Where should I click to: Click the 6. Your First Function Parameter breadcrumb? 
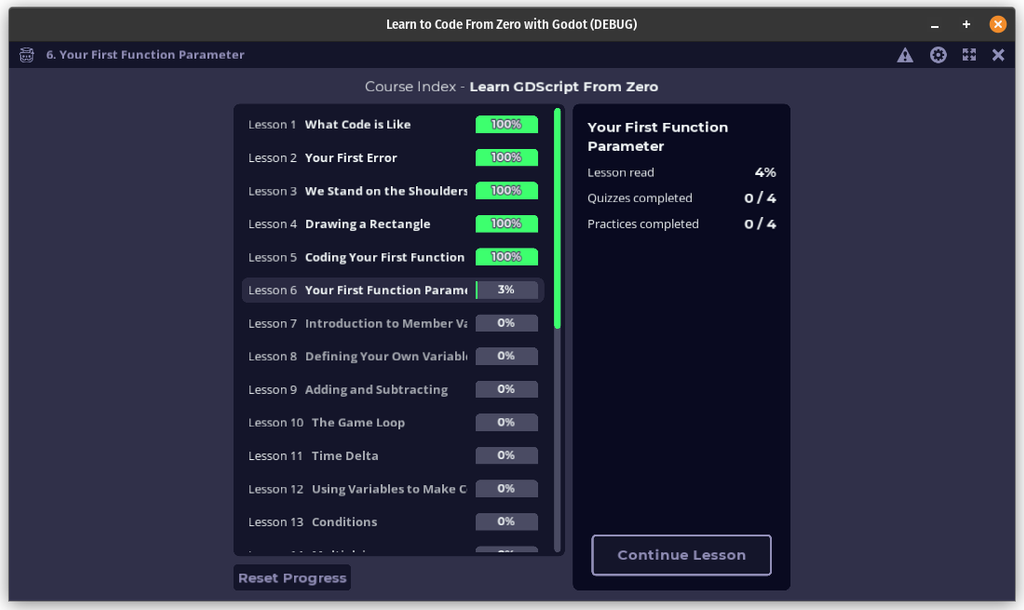145,55
